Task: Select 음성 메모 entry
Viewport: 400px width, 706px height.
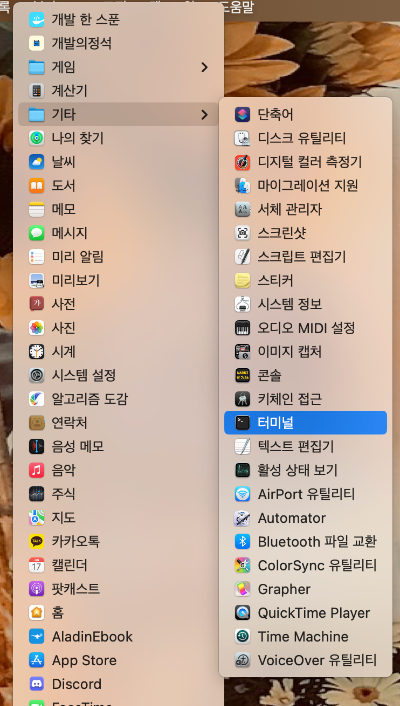Action: (x=118, y=446)
